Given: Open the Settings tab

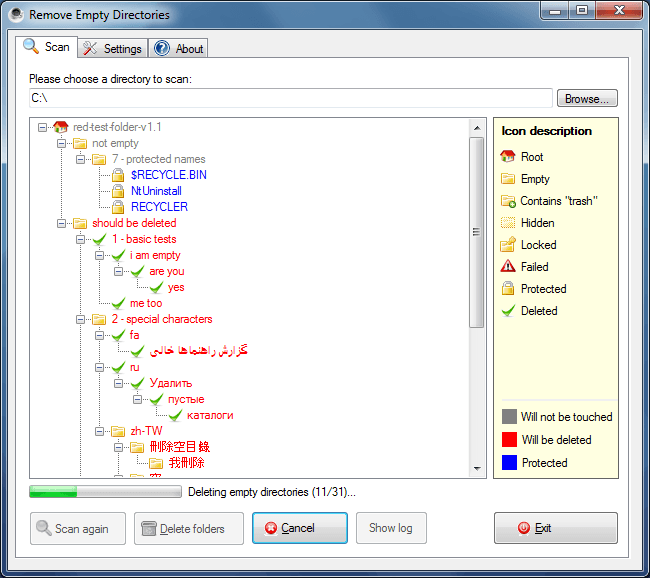Looking at the screenshot, I should tap(112, 49).
